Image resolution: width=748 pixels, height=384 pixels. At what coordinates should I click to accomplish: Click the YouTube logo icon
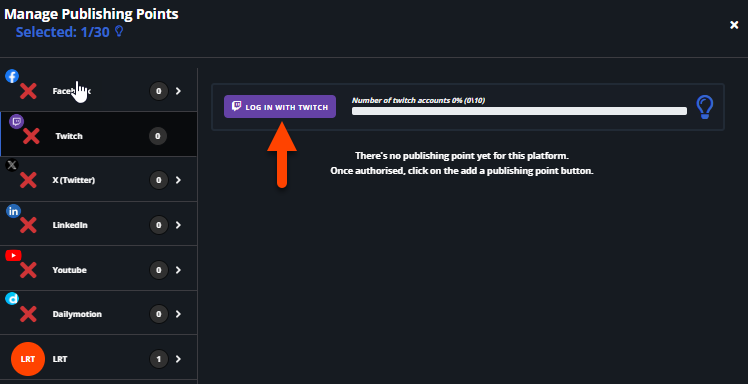[13, 256]
